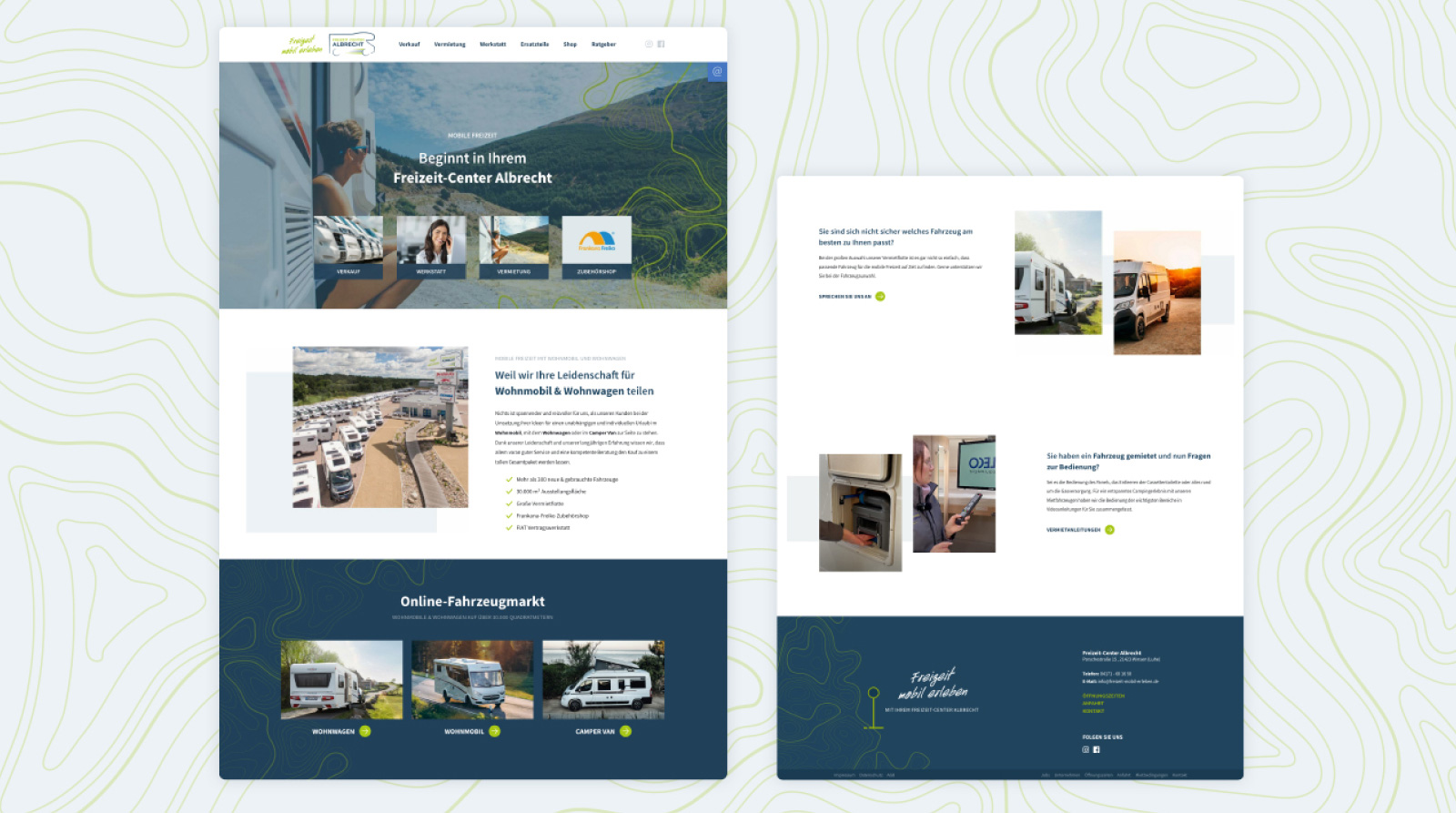The image size is (1456, 813).
Task: Click arrow next to Vermietanleitungen
Action: click(1109, 529)
